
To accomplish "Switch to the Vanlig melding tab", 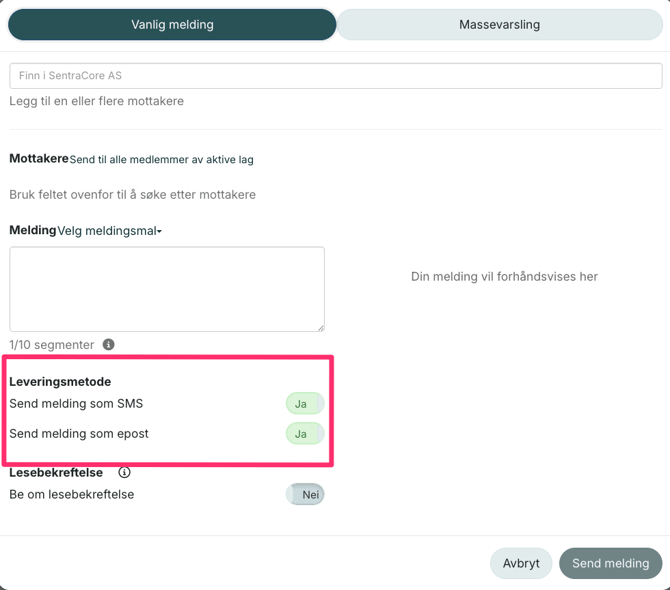I will pos(172,25).
